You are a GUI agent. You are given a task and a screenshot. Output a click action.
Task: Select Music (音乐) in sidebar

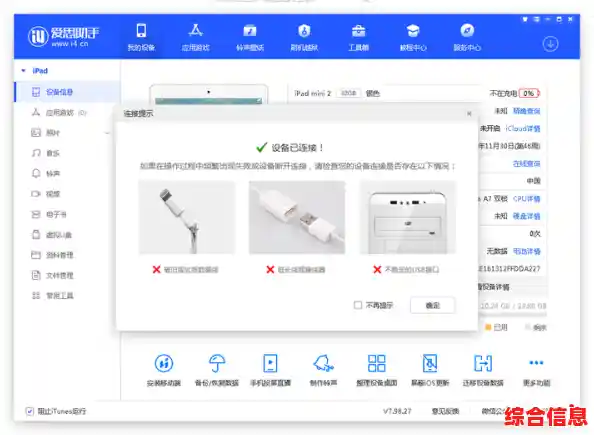(x=67, y=153)
